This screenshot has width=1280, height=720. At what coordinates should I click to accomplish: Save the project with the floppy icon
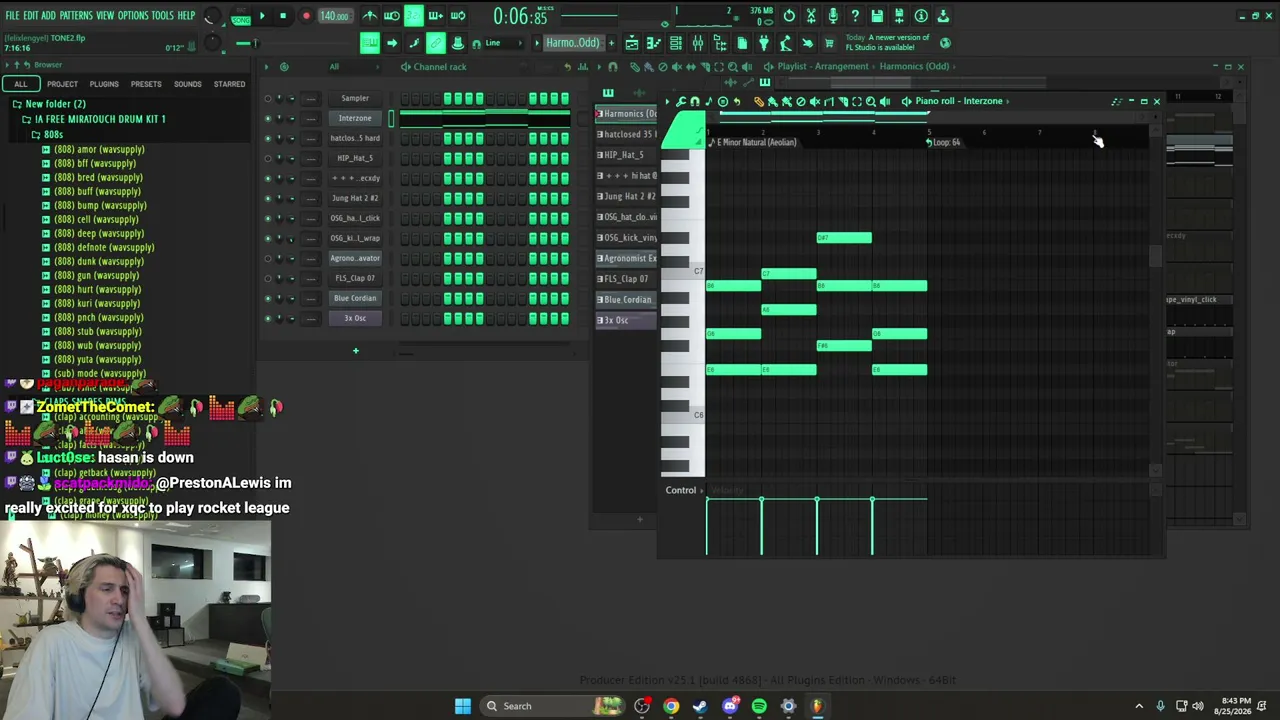click(877, 16)
